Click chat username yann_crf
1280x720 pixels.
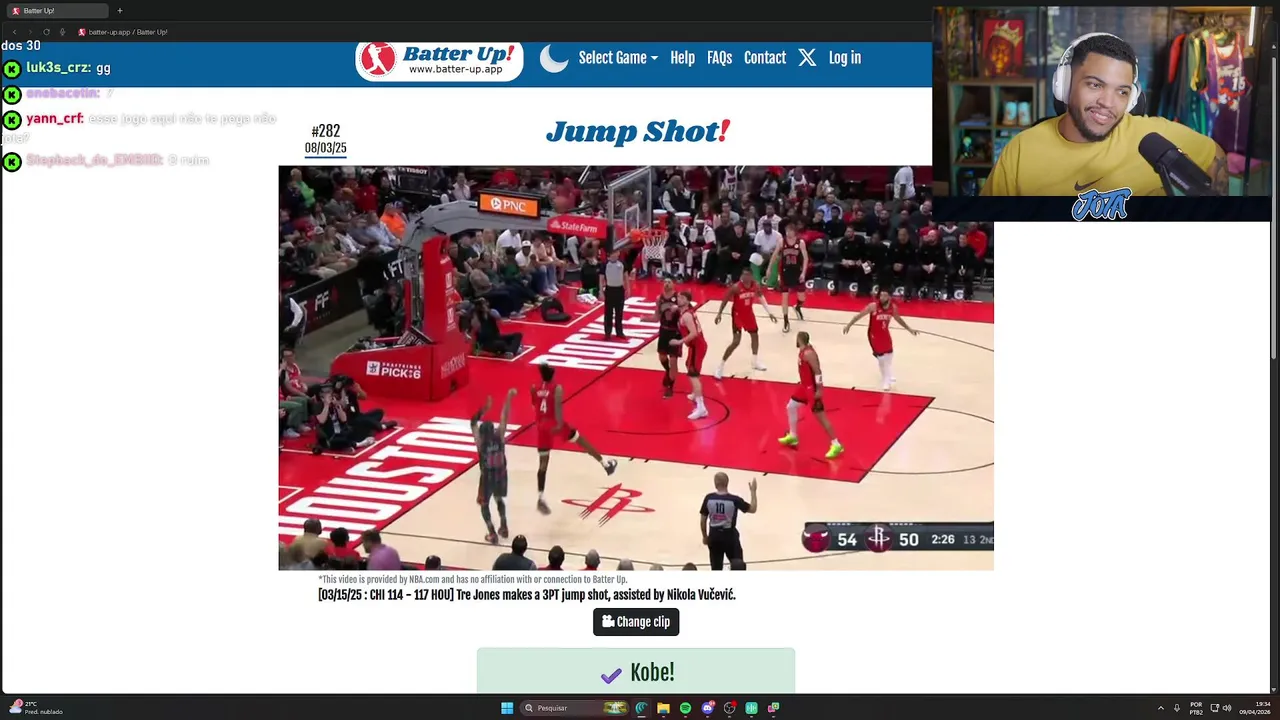[x=55, y=118]
